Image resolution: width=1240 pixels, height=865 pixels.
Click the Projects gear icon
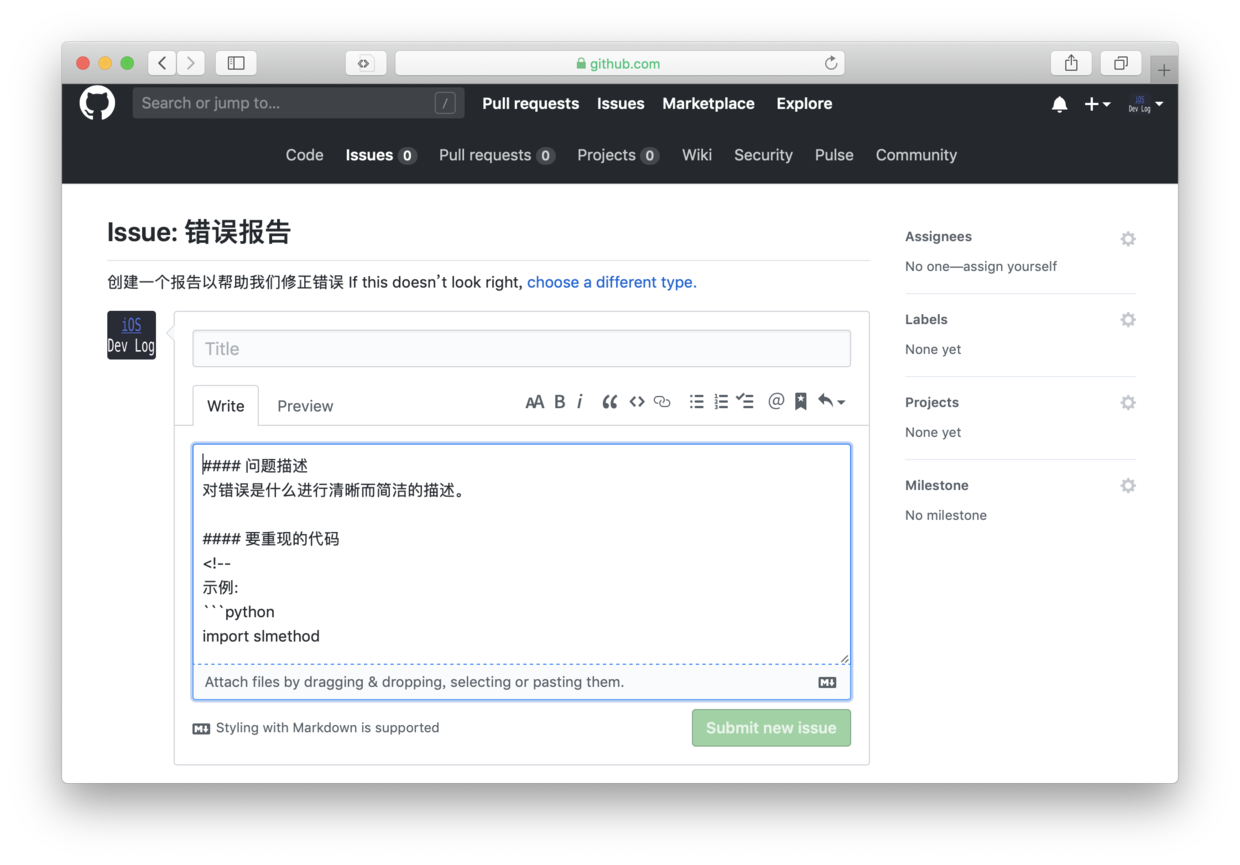(x=1128, y=403)
